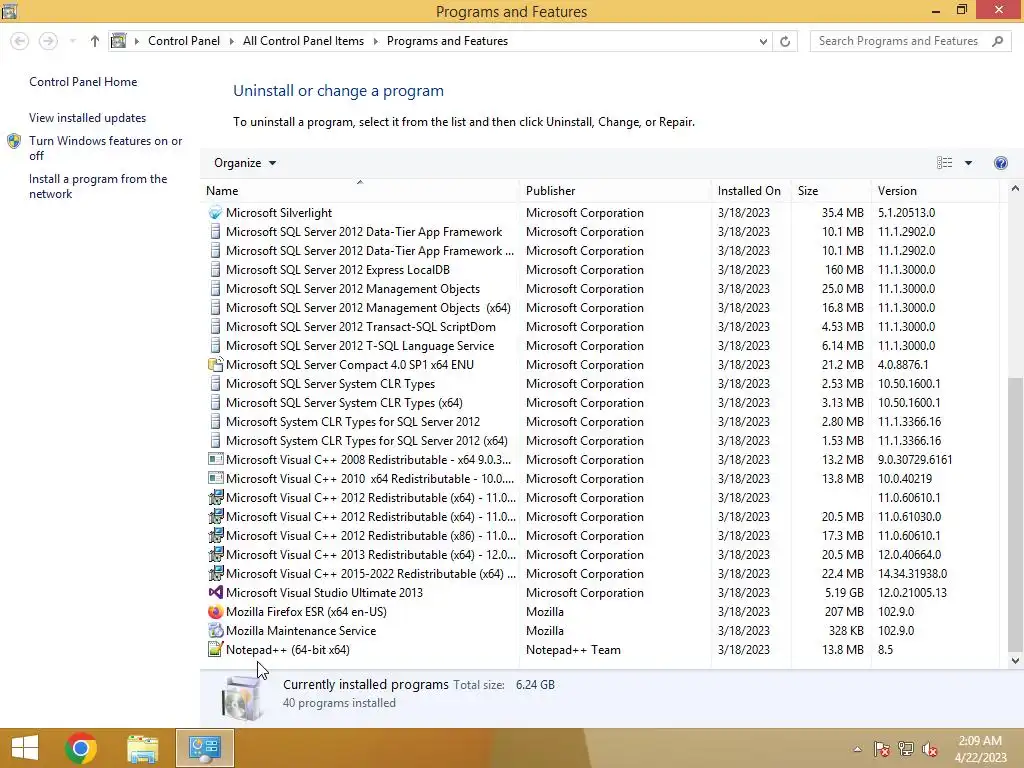The width and height of the screenshot is (1024, 768).
Task: Expand the view options dropdown arrow
Action: coord(968,163)
